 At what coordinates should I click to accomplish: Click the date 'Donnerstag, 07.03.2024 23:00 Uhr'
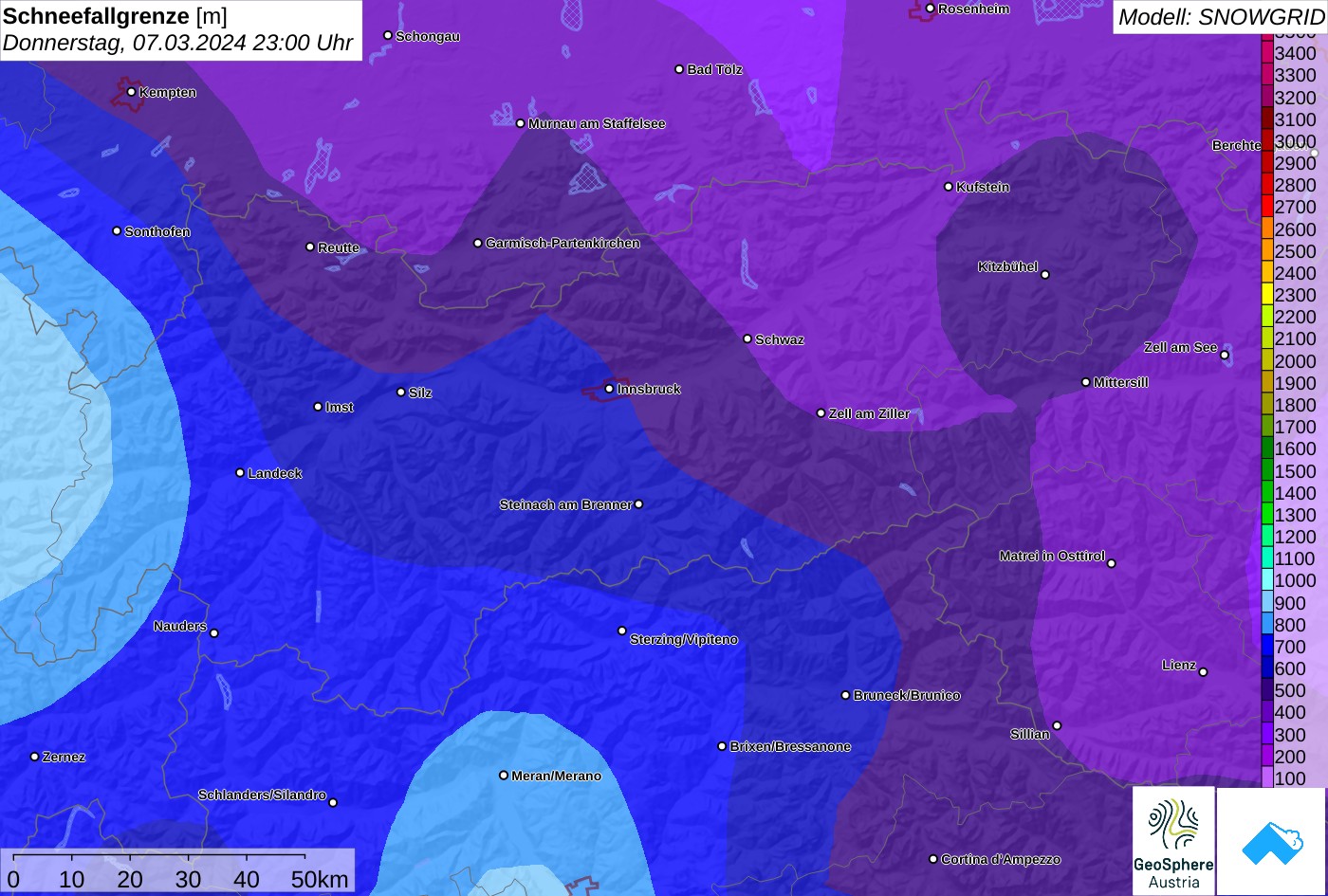click(178, 43)
